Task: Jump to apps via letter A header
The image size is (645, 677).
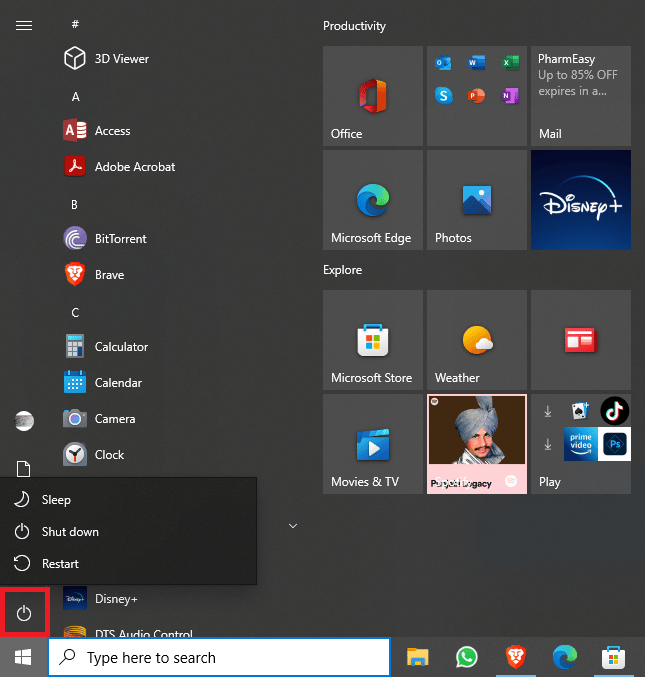Action: coord(75,97)
